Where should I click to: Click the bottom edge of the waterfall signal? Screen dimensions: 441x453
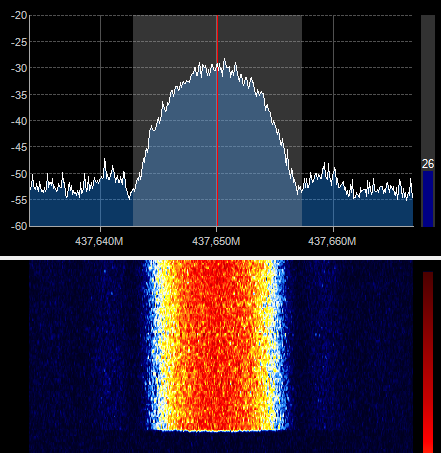pos(218,431)
